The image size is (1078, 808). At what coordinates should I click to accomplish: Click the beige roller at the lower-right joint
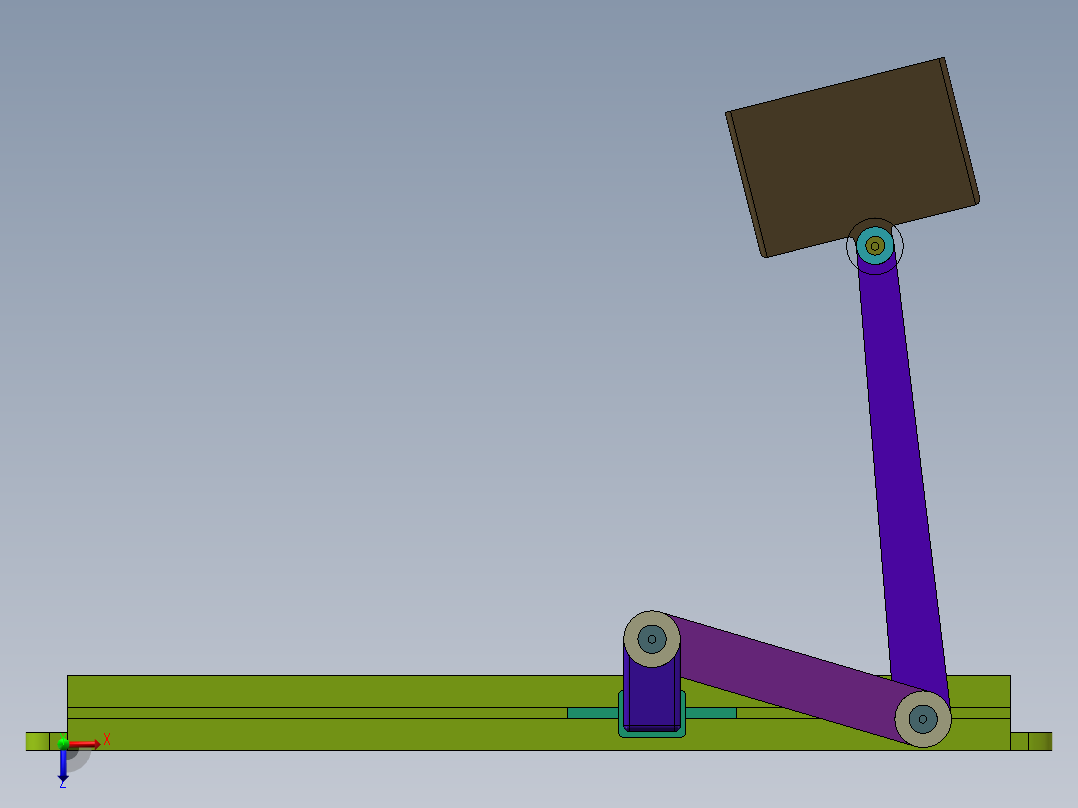(923, 719)
